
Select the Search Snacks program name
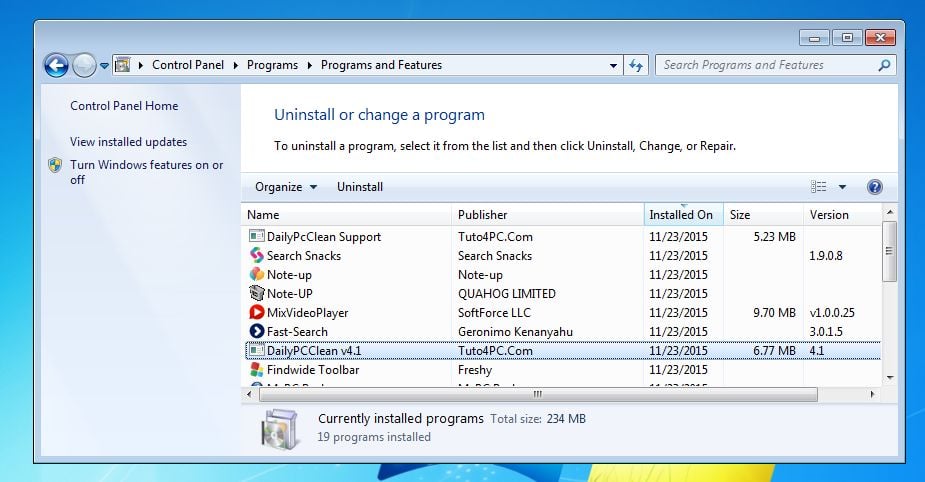pyautogui.click(x=303, y=255)
